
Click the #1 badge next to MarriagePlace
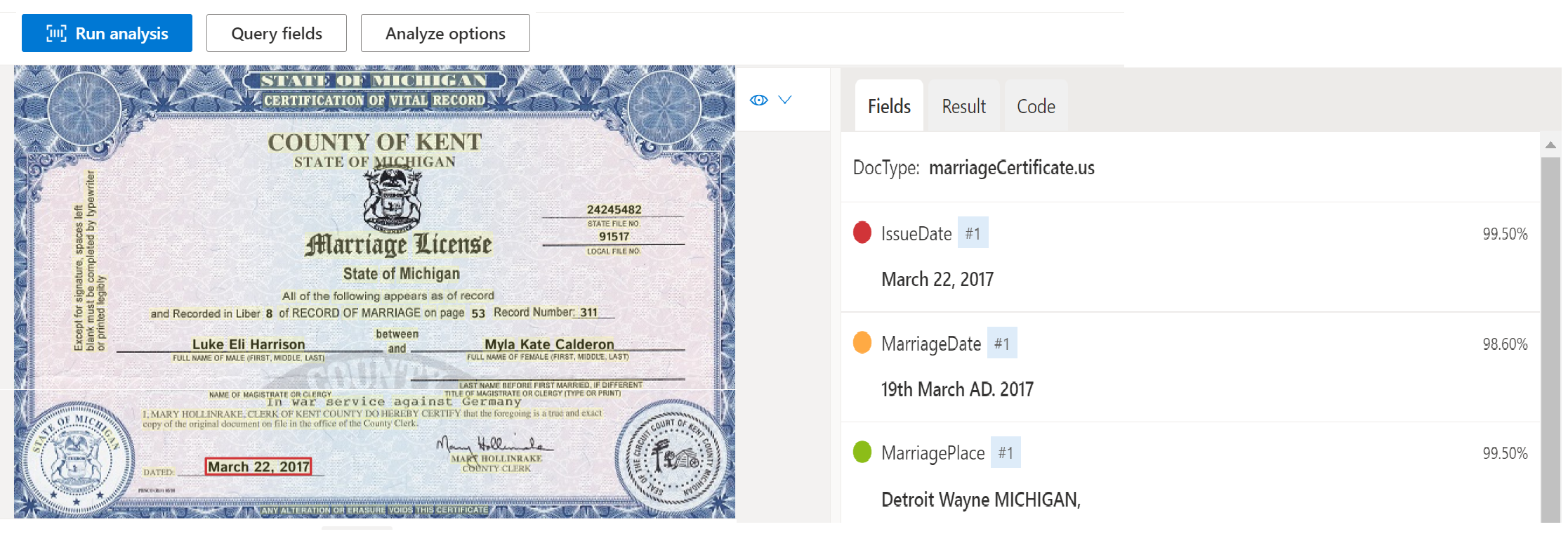(1006, 452)
